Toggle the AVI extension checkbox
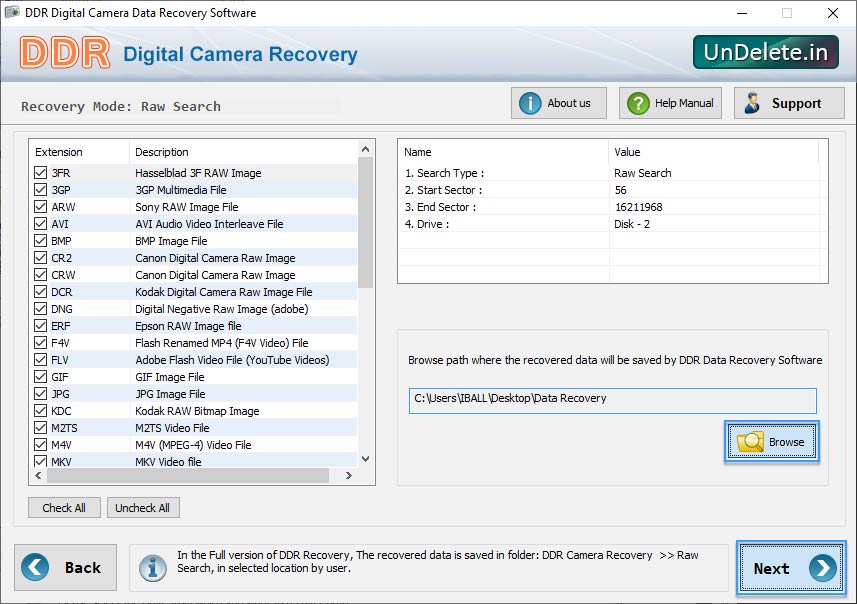This screenshot has width=857, height=604. click(x=40, y=224)
